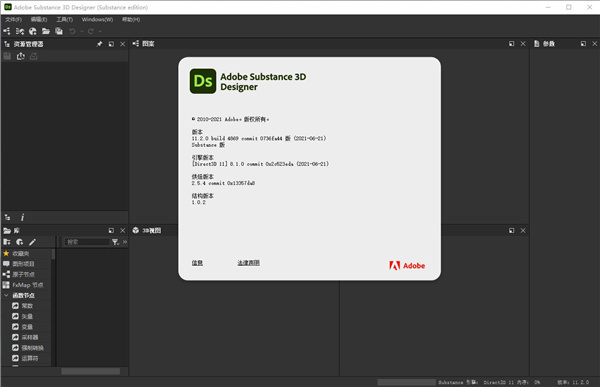Click the new MDL material sphere icon in toolbar

tap(33, 31)
